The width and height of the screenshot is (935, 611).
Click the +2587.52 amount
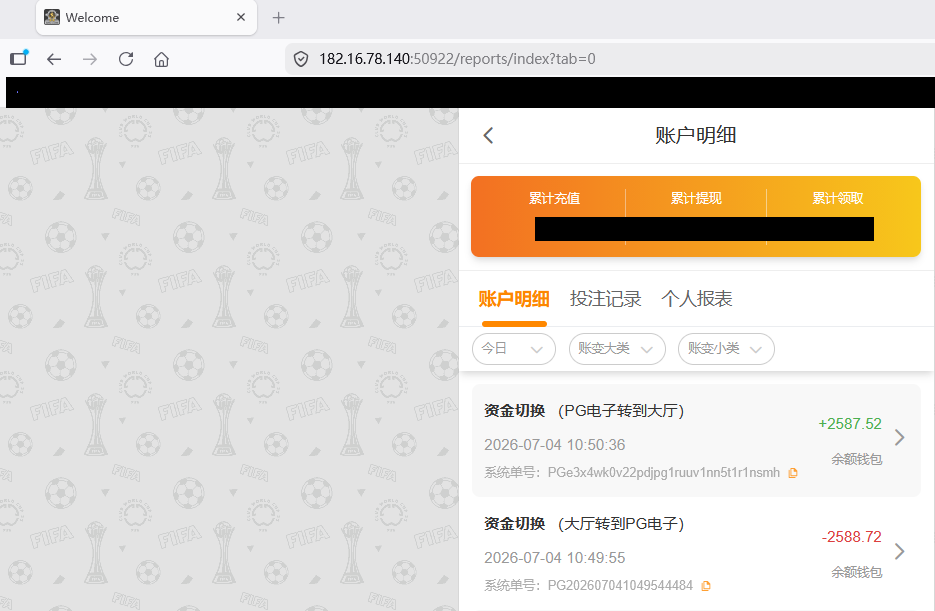coord(850,424)
